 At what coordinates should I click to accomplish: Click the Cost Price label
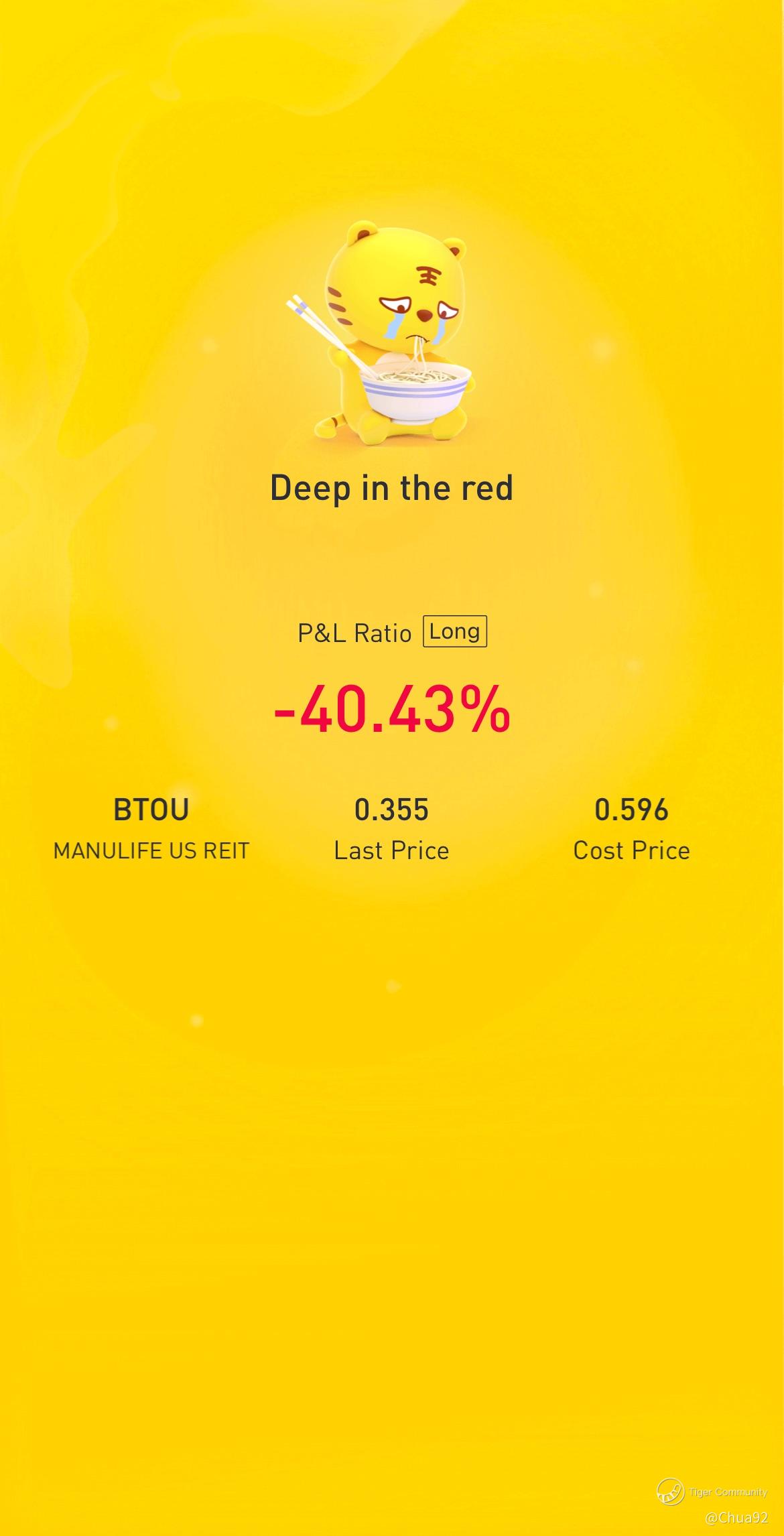point(631,850)
